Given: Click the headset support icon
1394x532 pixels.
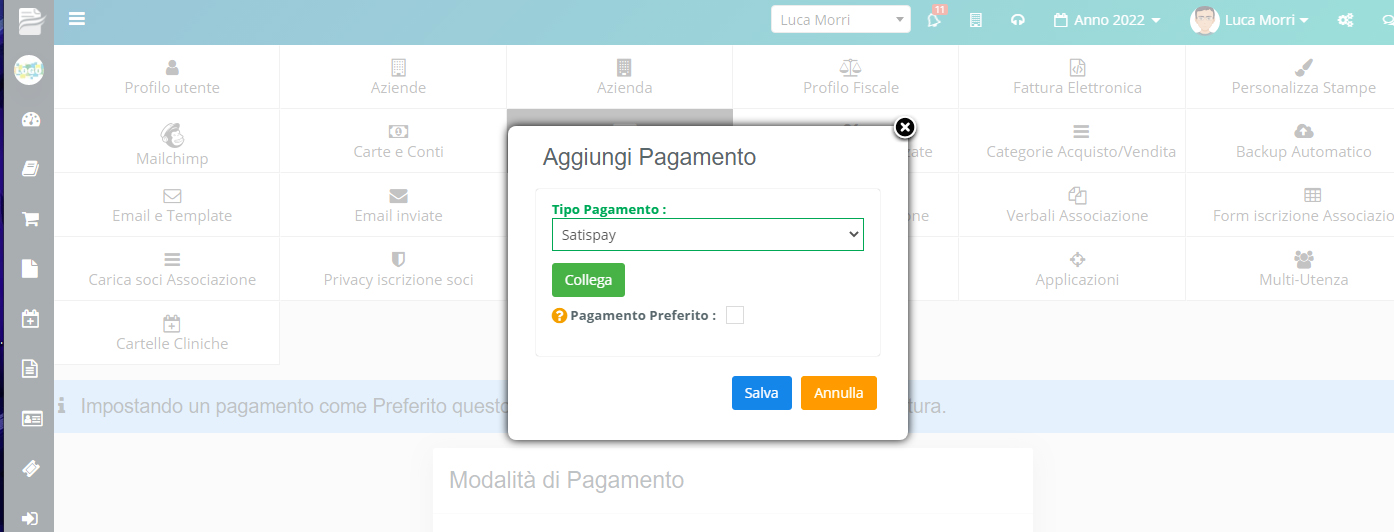Looking at the screenshot, I should pos(1018,20).
